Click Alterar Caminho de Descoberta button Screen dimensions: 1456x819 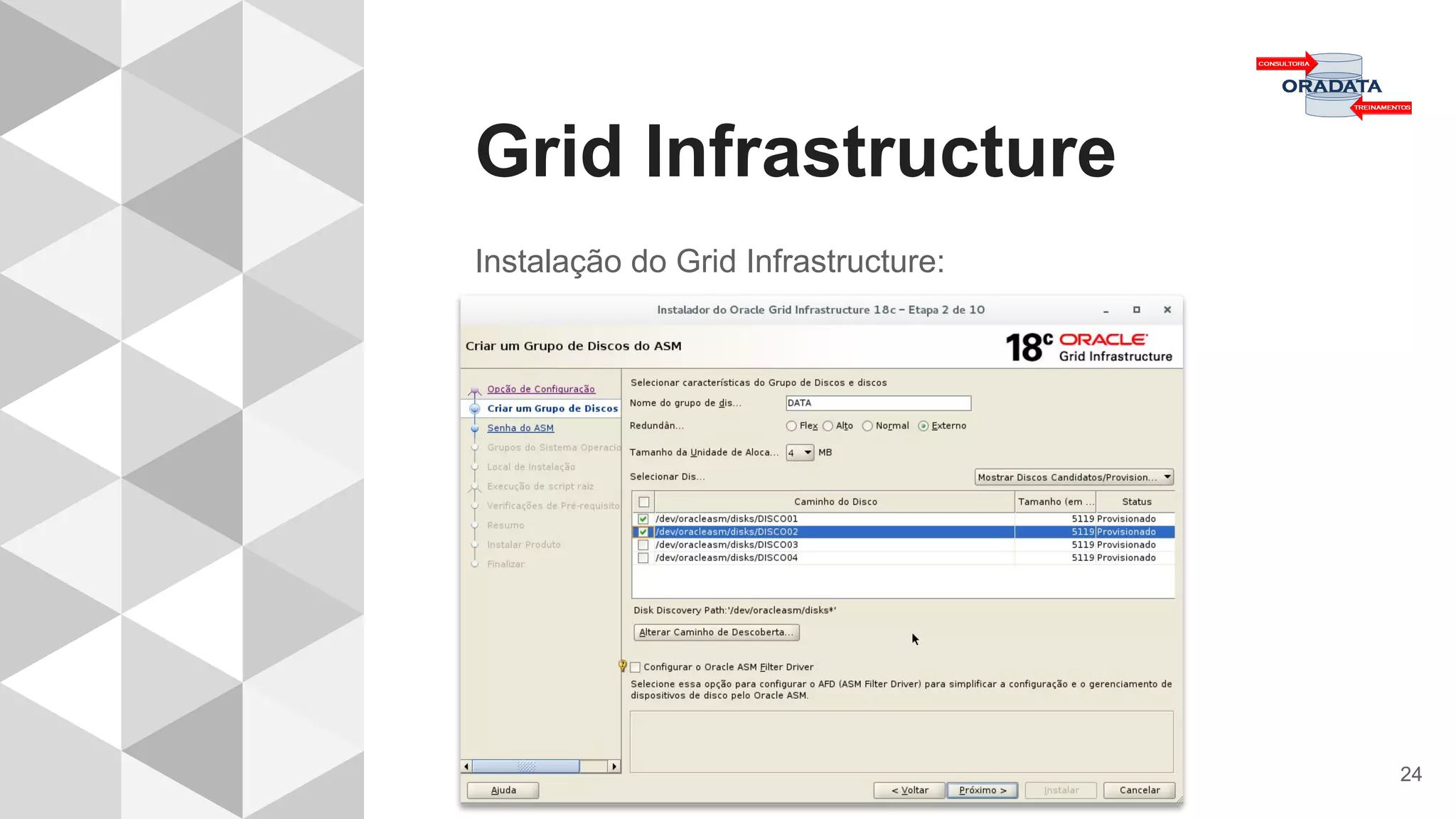point(717,632)
